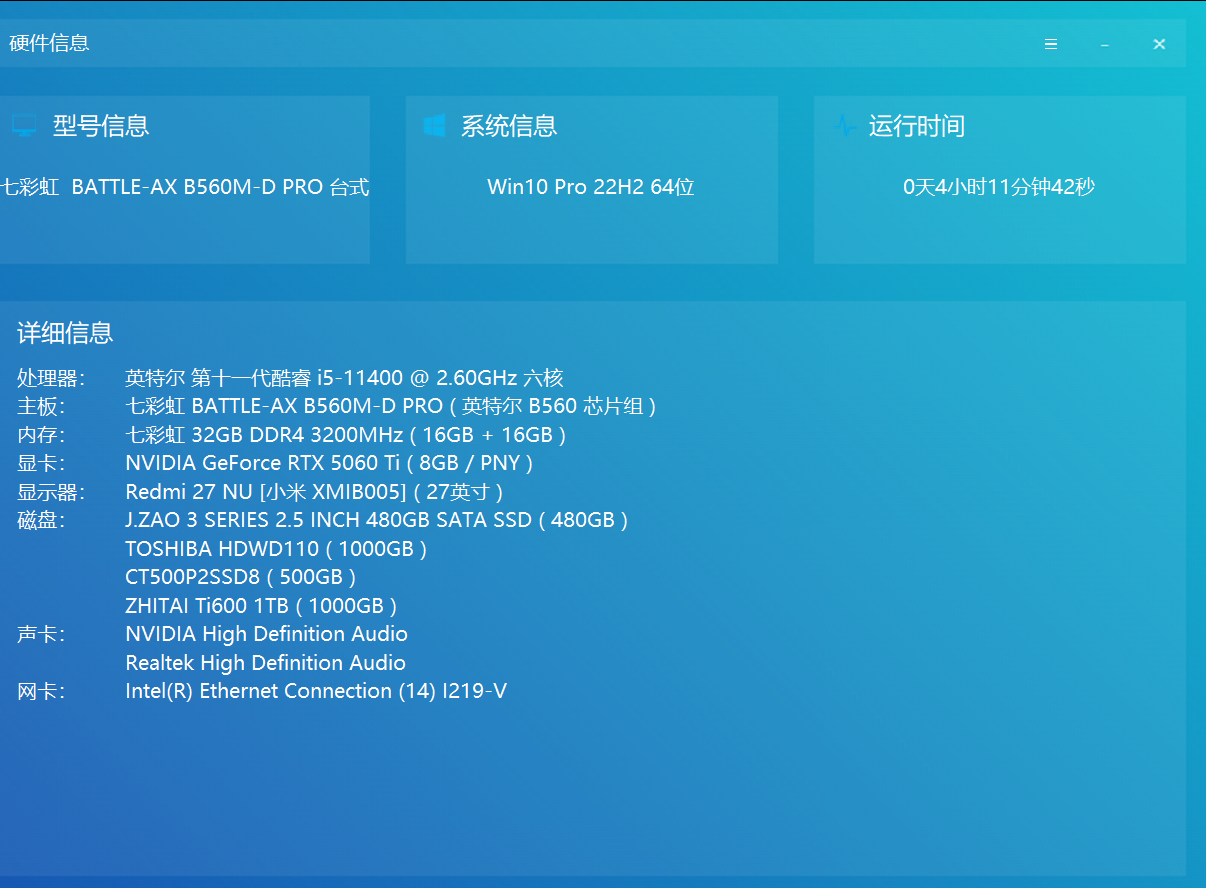Click the uptime value 0天4小时11分钟42秒

tap(999, 187)
